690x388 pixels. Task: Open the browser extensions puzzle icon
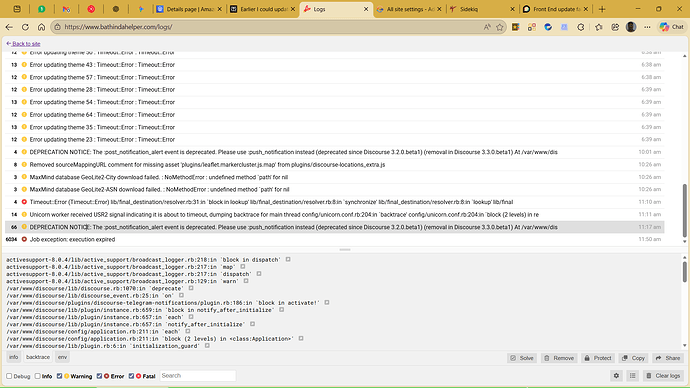click(x=581, y=27)
